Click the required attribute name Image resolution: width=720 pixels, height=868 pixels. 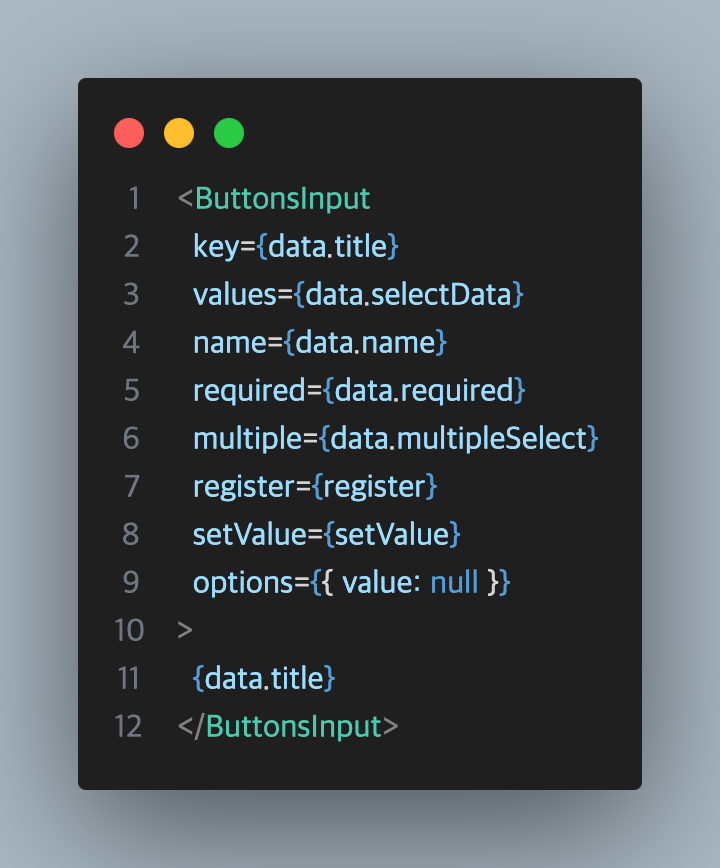249,391
